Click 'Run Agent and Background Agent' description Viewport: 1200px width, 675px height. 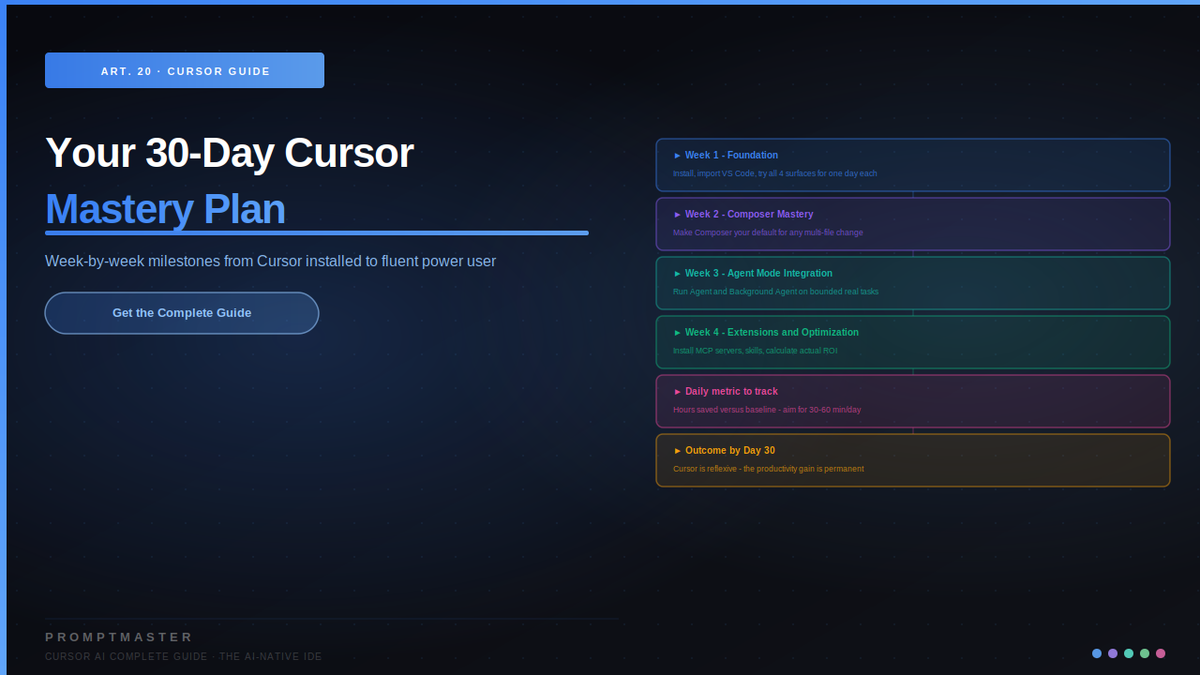coord(776,292)
